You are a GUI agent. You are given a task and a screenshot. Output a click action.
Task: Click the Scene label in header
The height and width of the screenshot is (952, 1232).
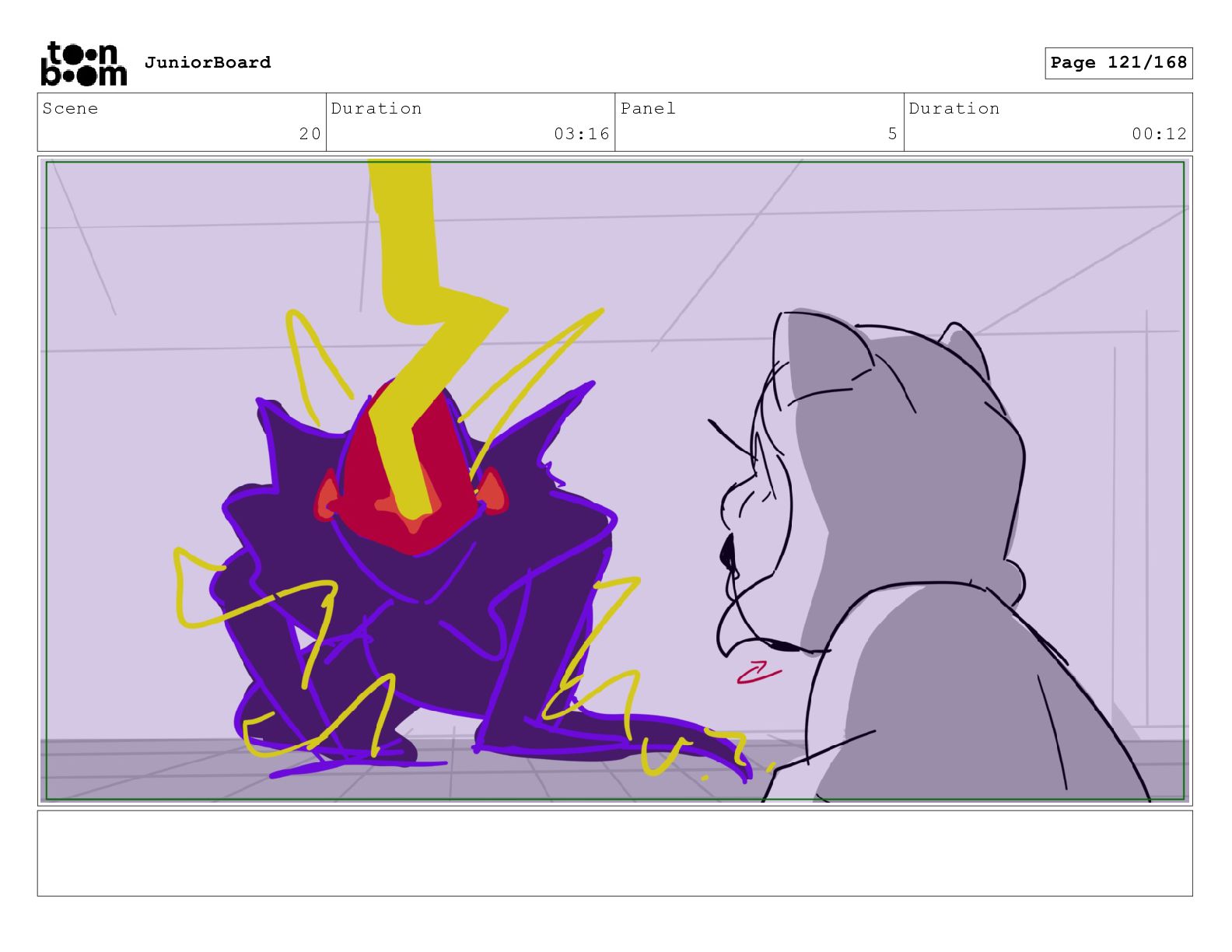click(x=71, y=109)
